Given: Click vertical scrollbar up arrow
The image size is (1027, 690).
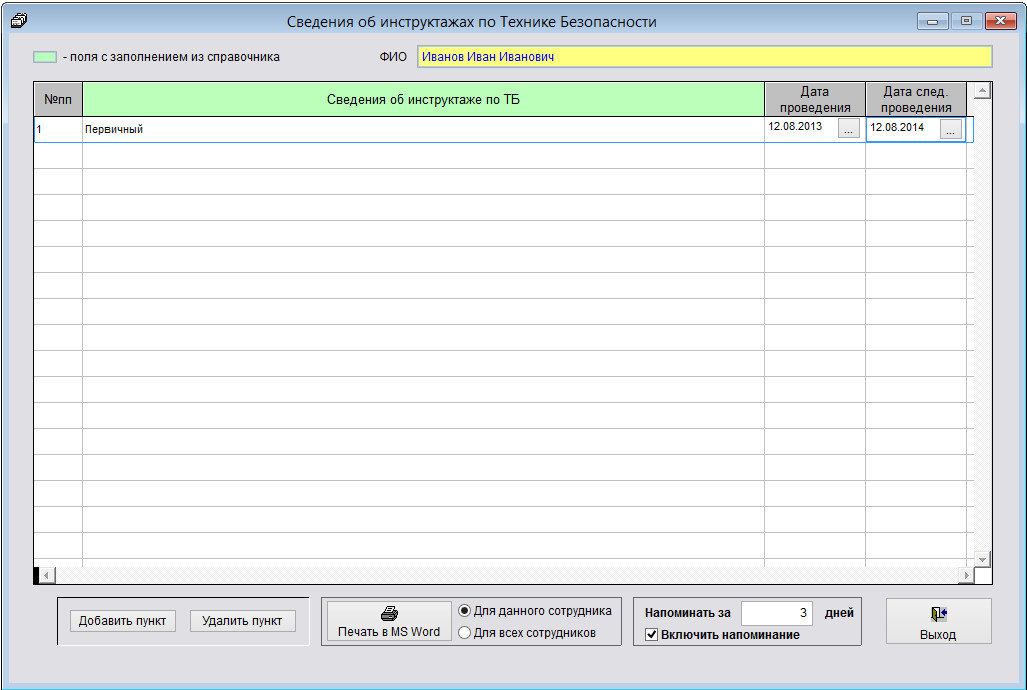Looking at the screenshot, I should tap(982, 90).
